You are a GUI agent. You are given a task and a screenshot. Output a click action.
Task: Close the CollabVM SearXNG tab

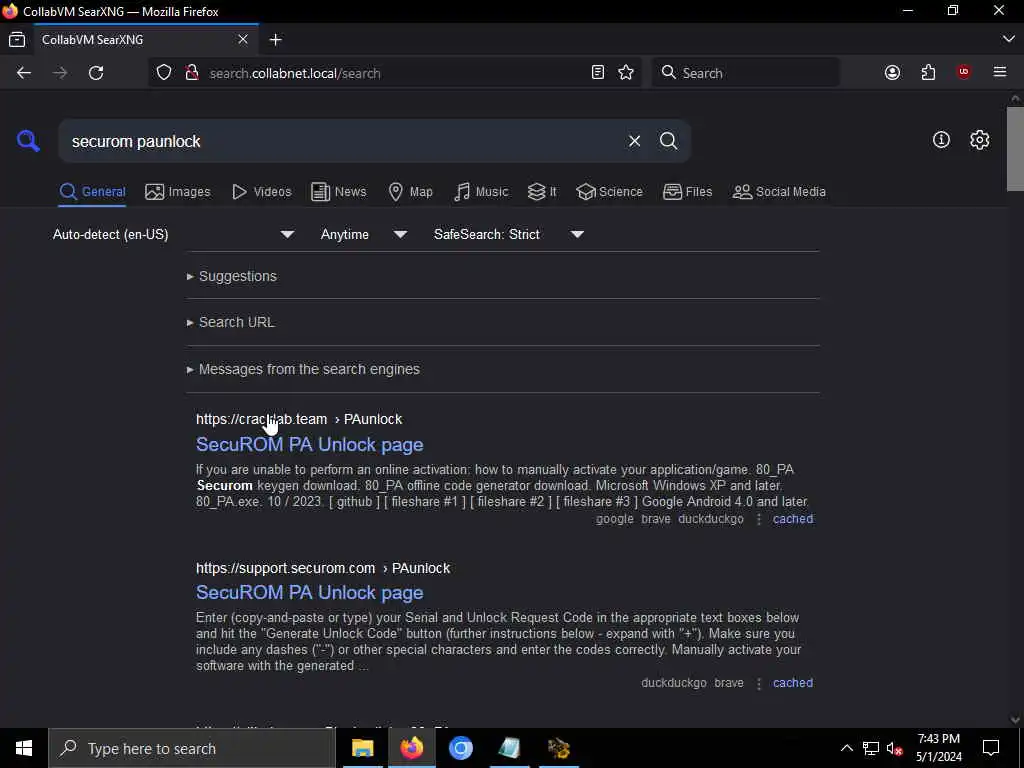[243, 40]
